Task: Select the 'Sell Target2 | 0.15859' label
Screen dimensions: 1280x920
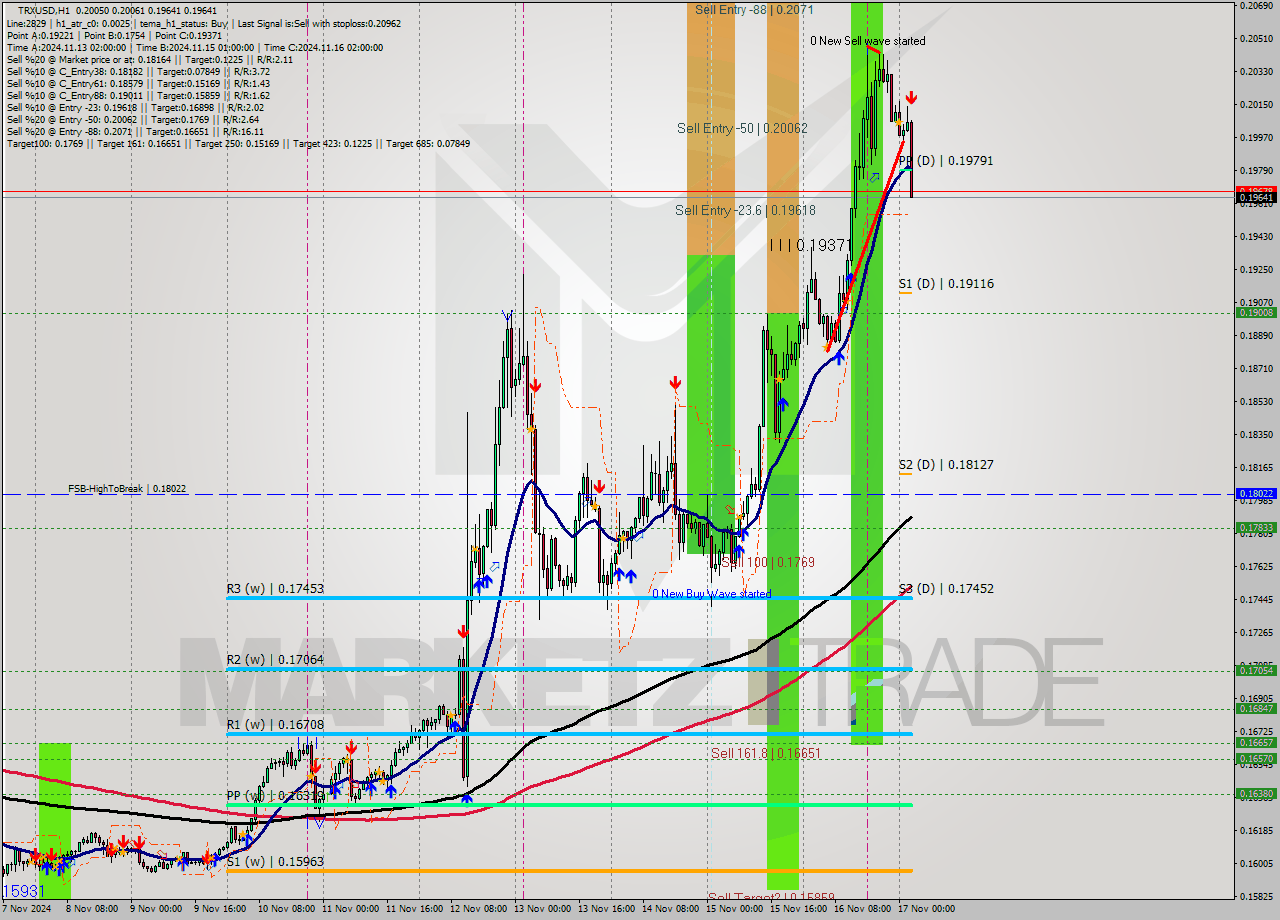Action: (771, 898)
